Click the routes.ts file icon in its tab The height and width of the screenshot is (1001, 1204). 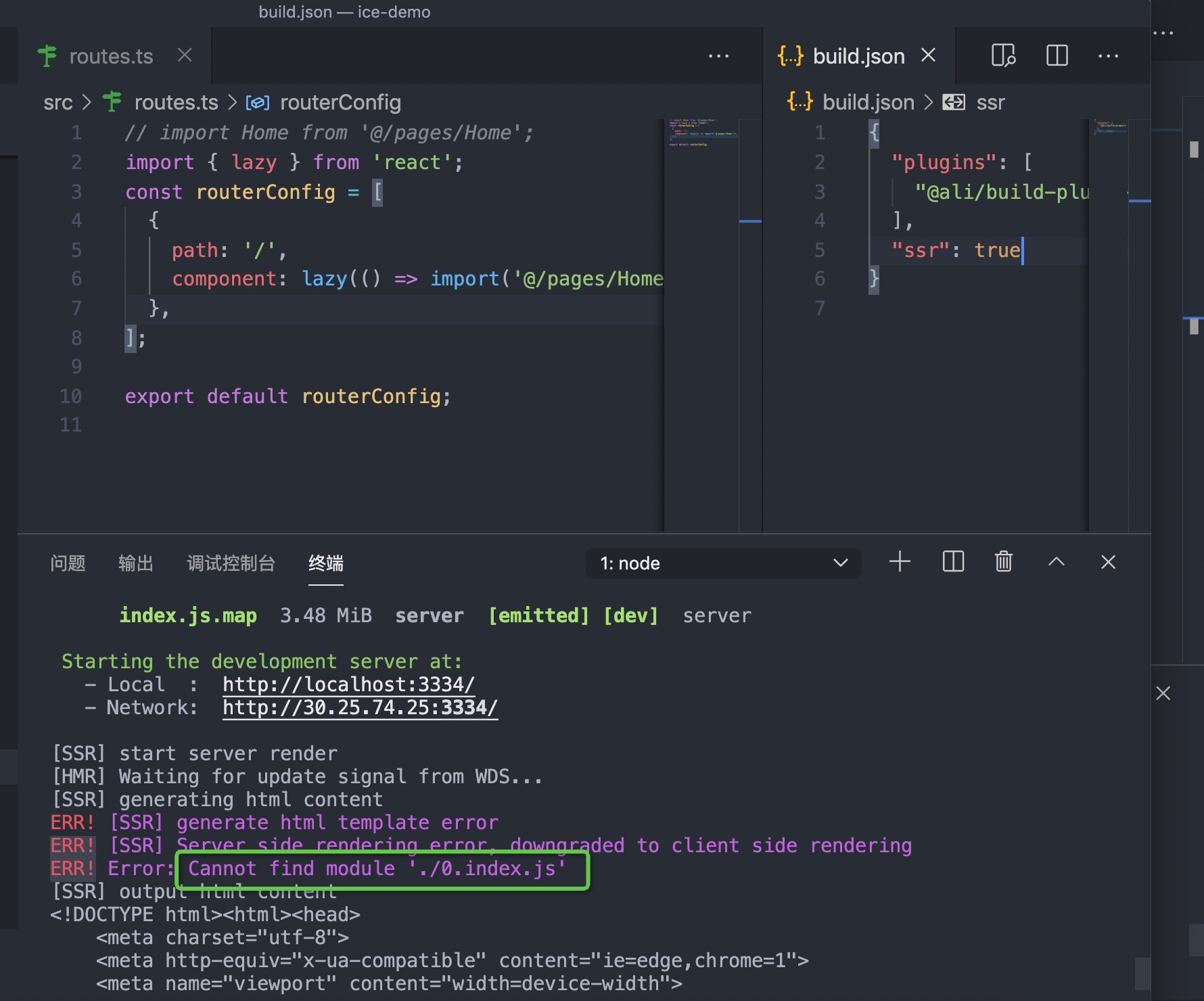[x=46, y=55]
